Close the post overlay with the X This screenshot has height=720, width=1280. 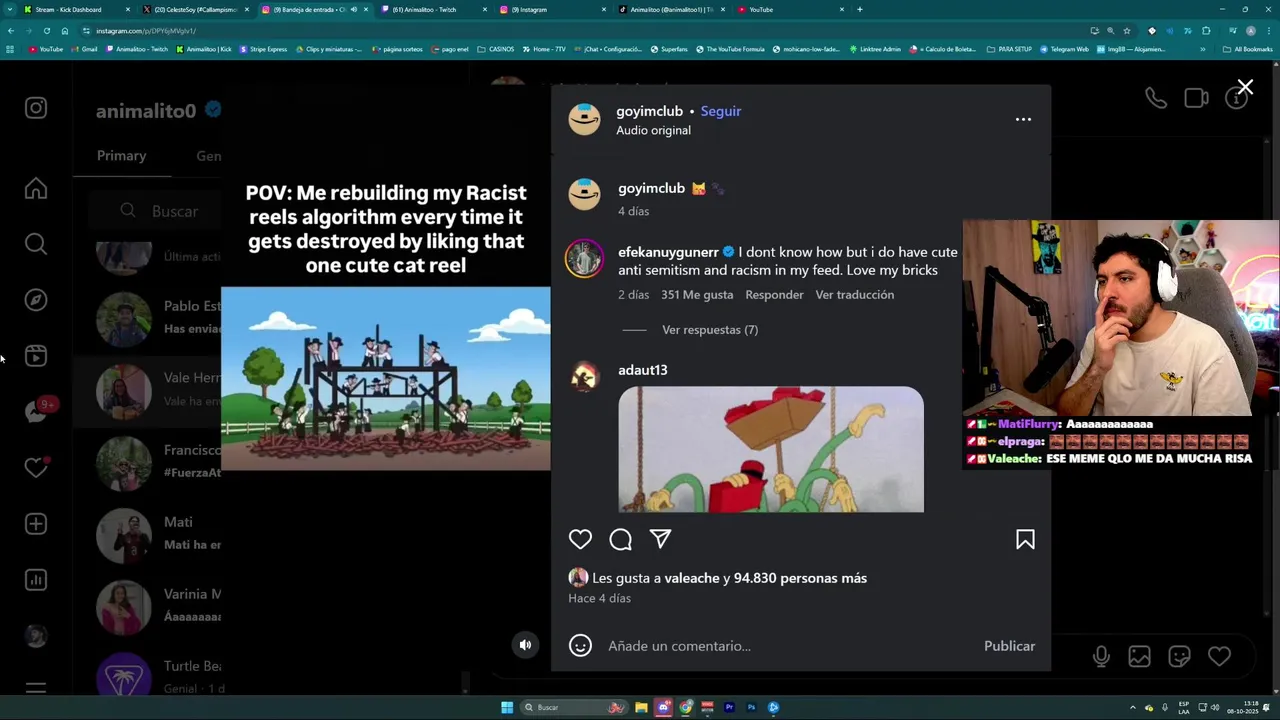tap(1245, 88)
